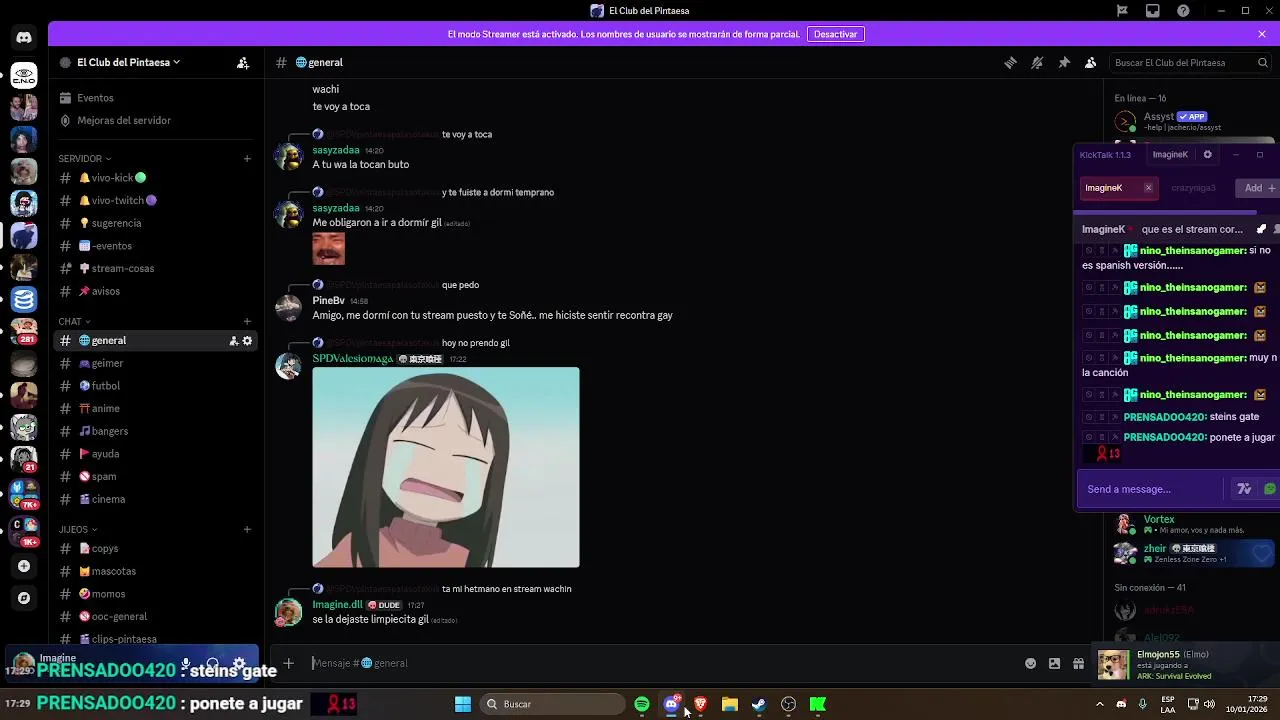Open the ooc-general channel

(x=155, y=616)
